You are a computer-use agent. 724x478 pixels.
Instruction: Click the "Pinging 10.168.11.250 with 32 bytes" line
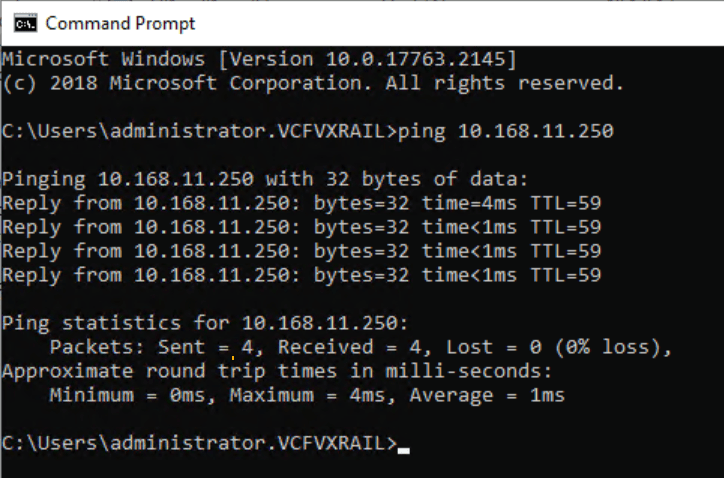click(265, 180)
